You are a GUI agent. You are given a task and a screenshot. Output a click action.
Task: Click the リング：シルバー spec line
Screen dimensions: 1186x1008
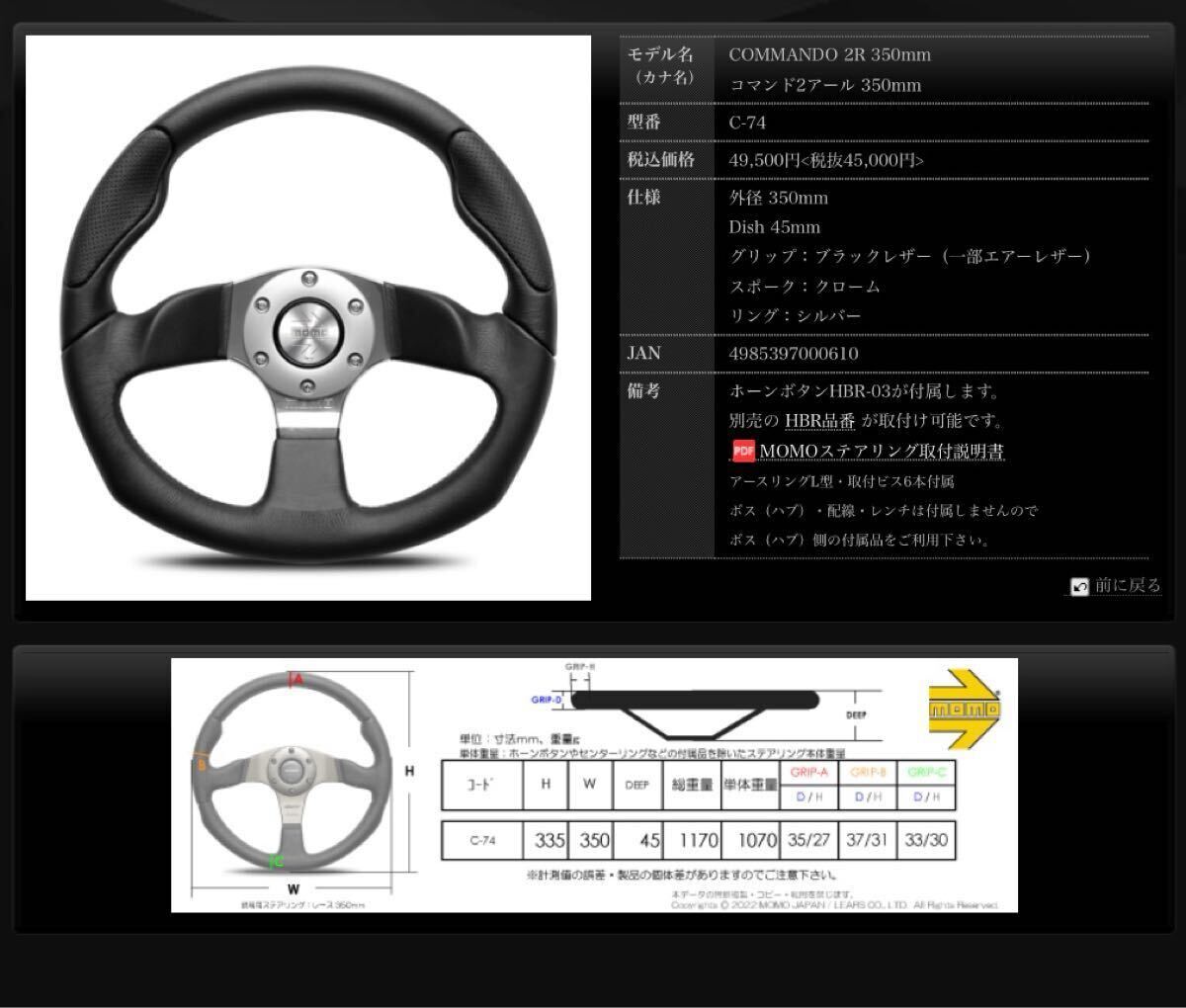tap(796, 316)
